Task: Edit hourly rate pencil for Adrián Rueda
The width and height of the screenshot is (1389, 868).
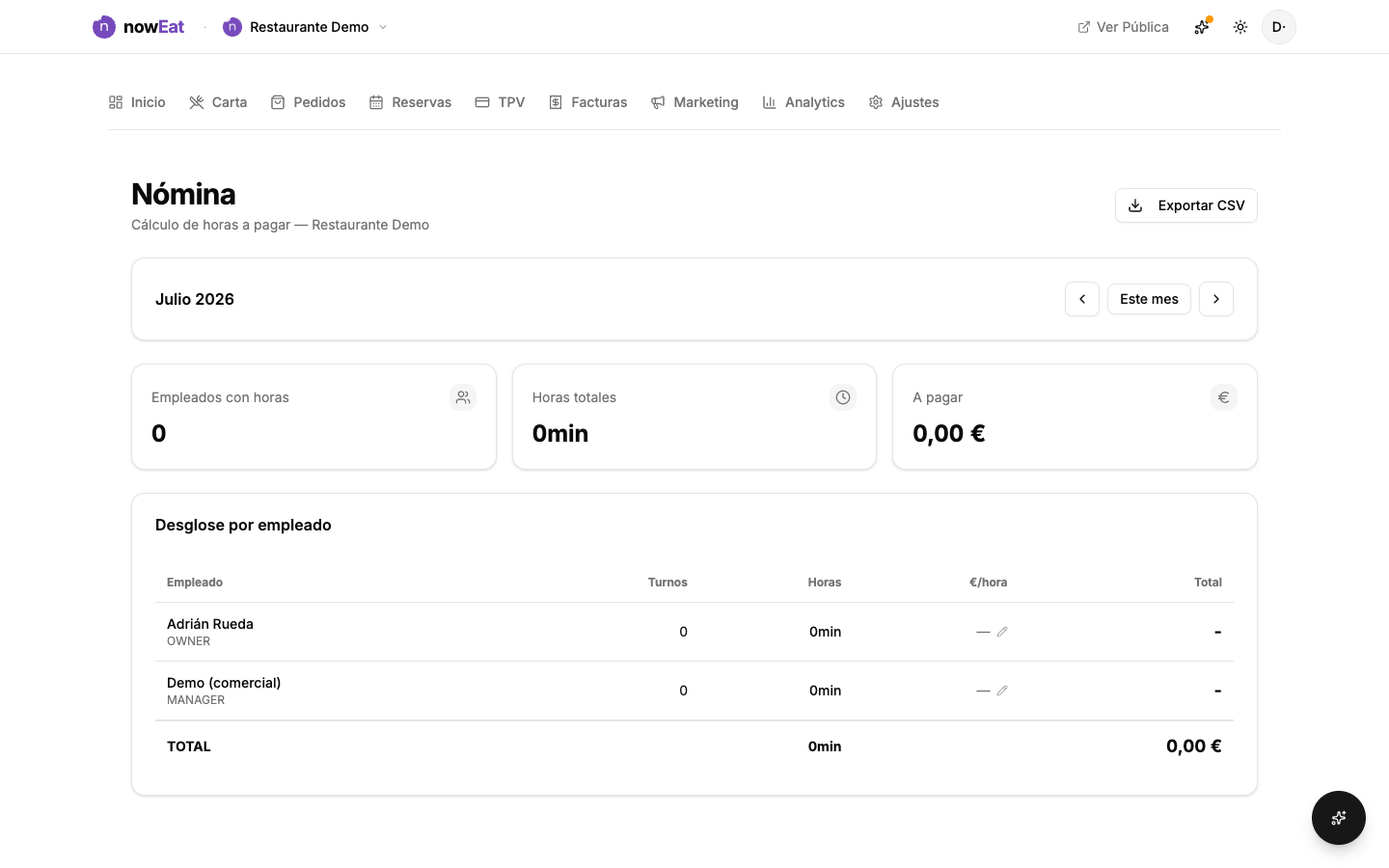Action: click(x=1002, y=632)
